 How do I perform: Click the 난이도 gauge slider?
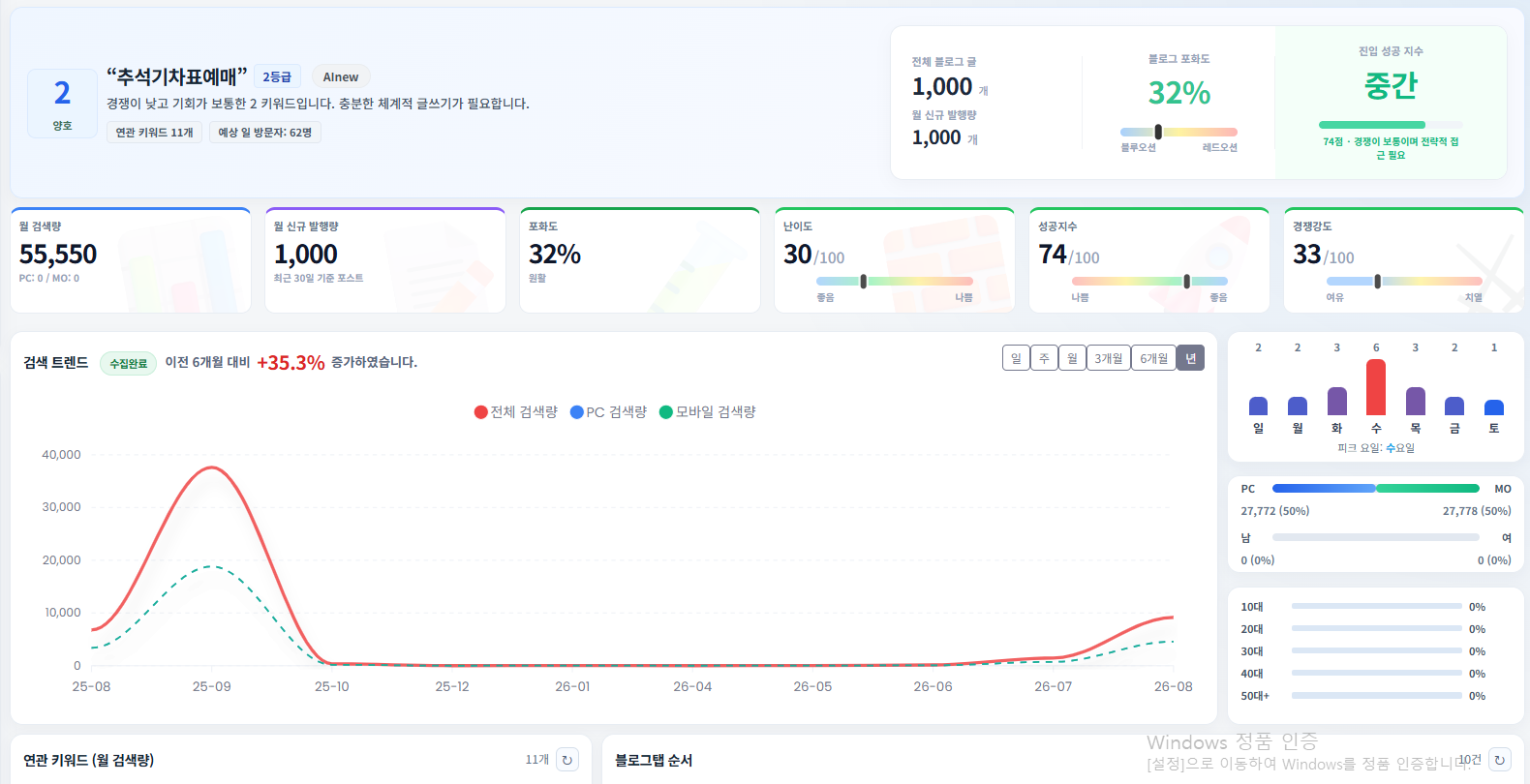pyautogui.click(x=895, y=281)
